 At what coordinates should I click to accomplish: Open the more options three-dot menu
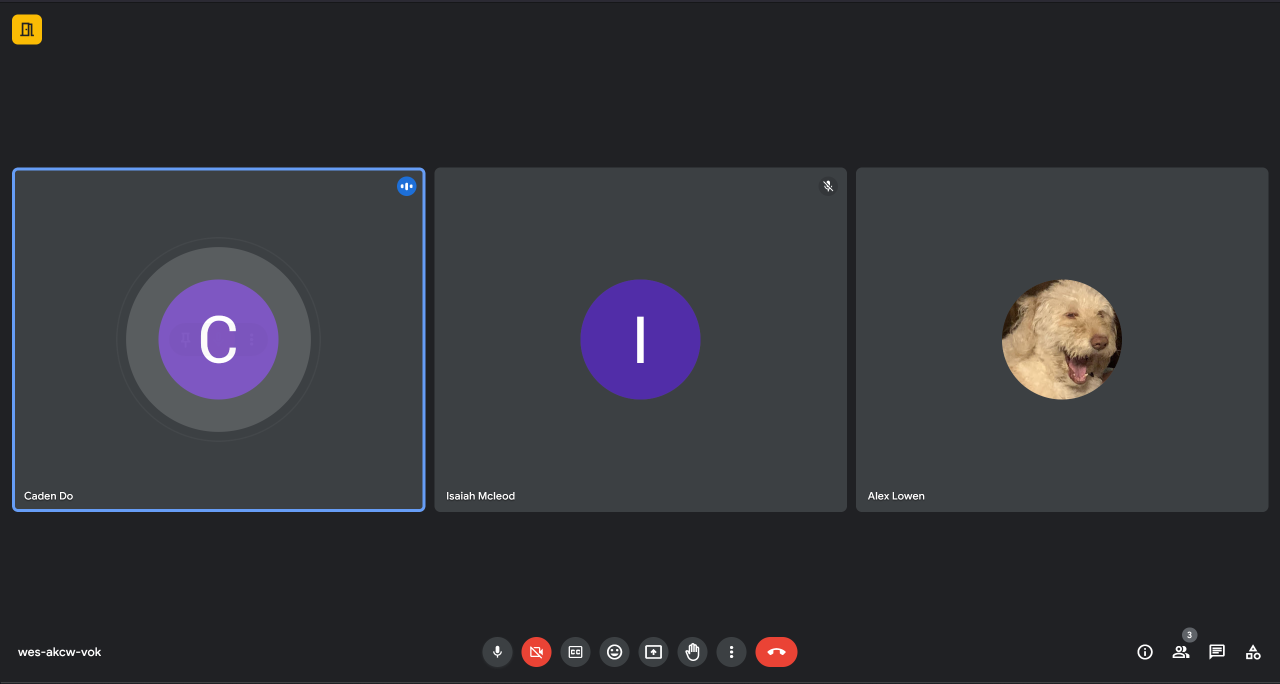tap(731, 652)
